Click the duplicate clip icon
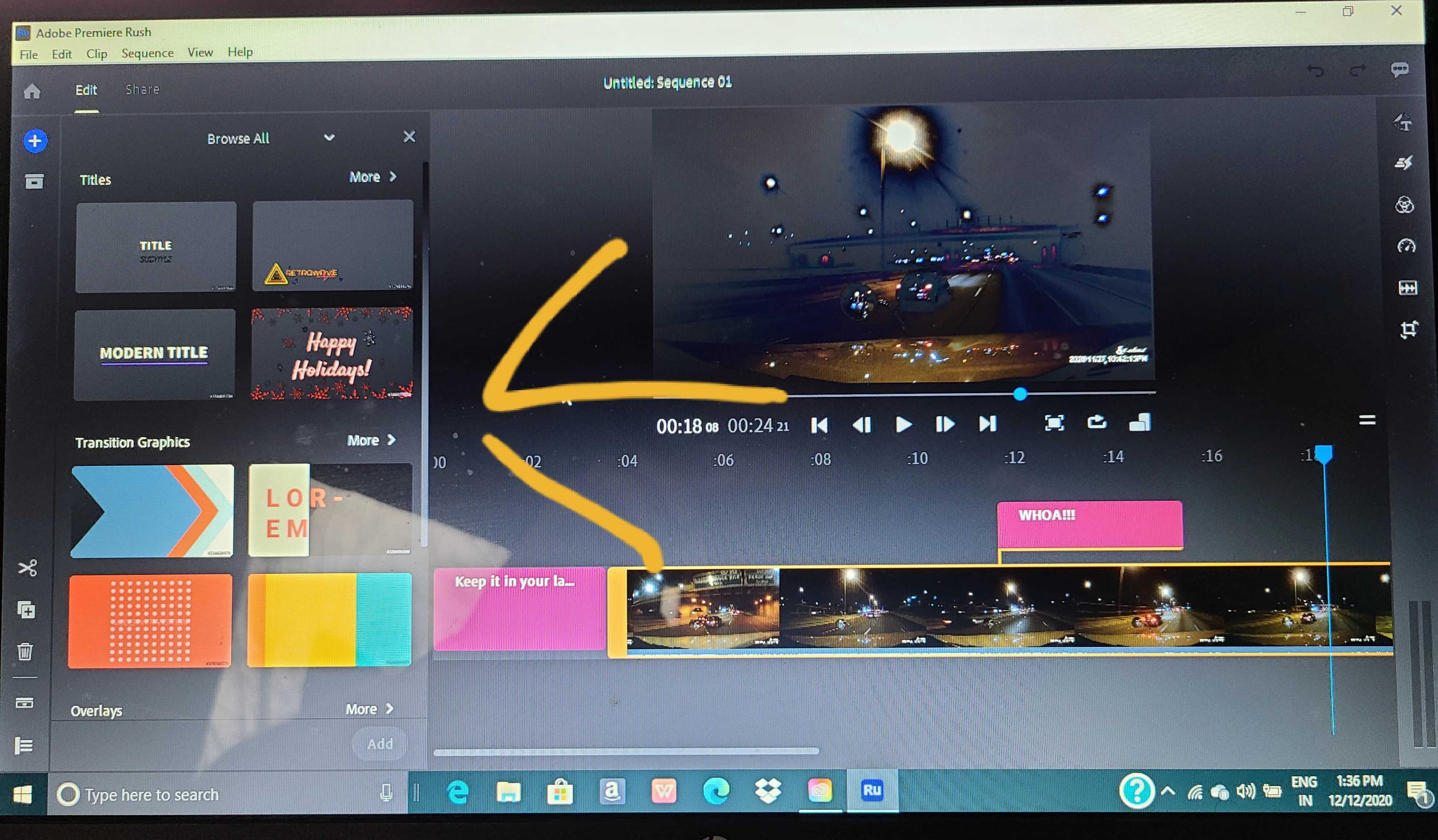The image size is (1438, 840). point(26,610)
